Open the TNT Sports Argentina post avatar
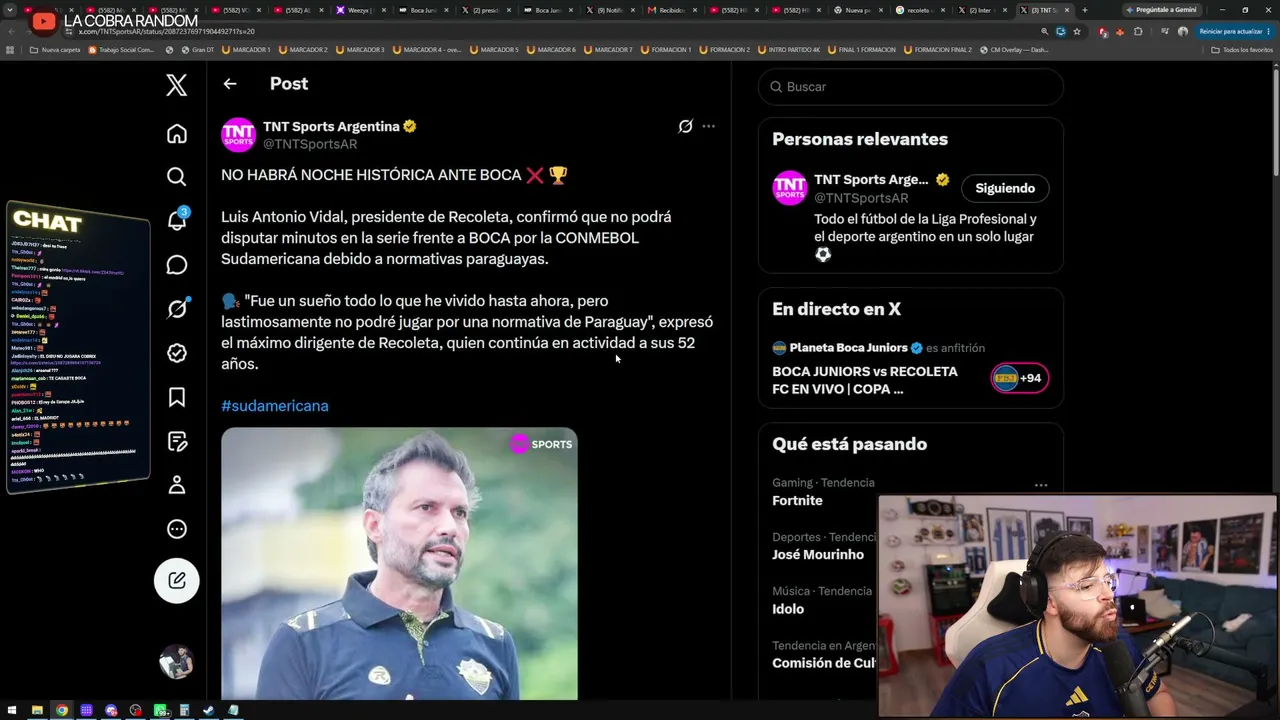 tap(238, 135)
